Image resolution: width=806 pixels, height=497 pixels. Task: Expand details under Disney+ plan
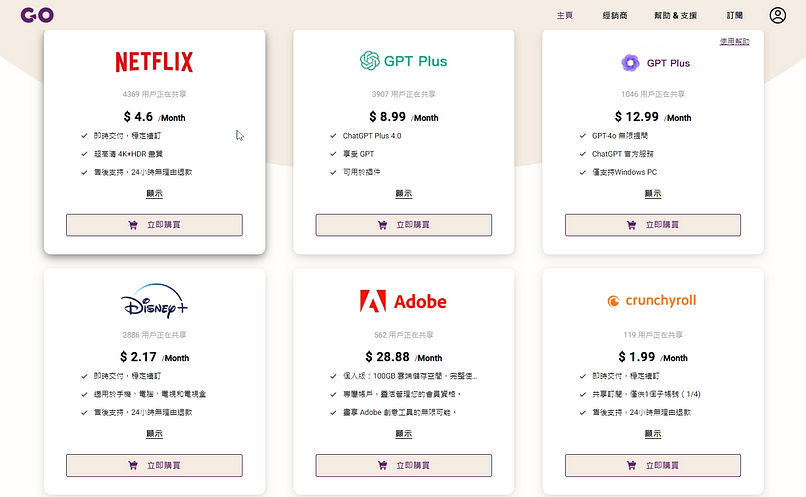(154, 434)
